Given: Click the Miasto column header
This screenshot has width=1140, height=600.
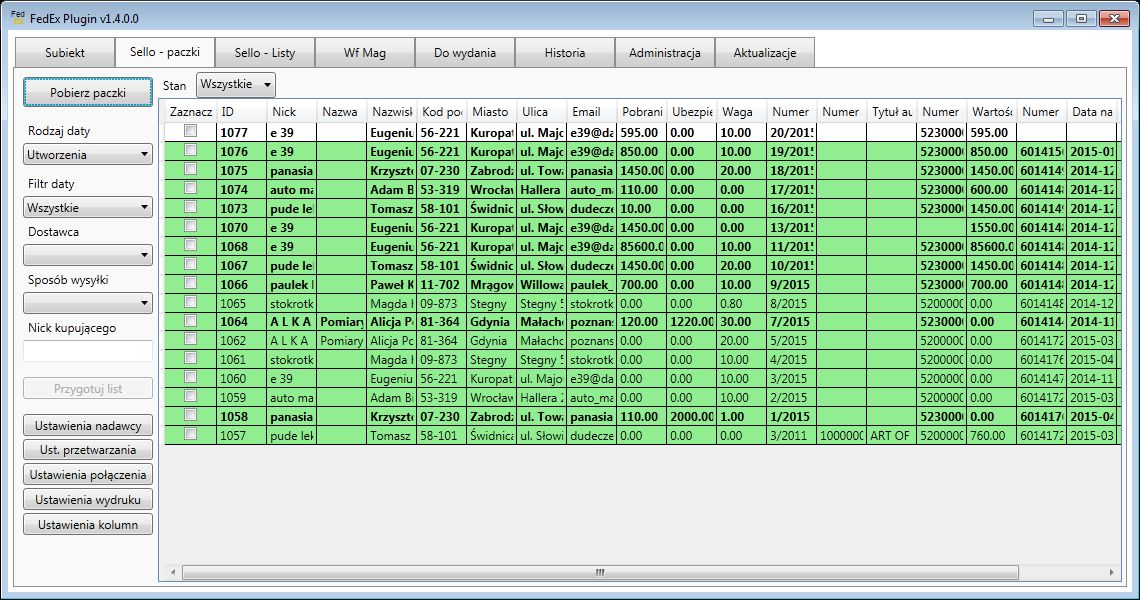Looking at the screenshot, I should click(x=491, y=111).
